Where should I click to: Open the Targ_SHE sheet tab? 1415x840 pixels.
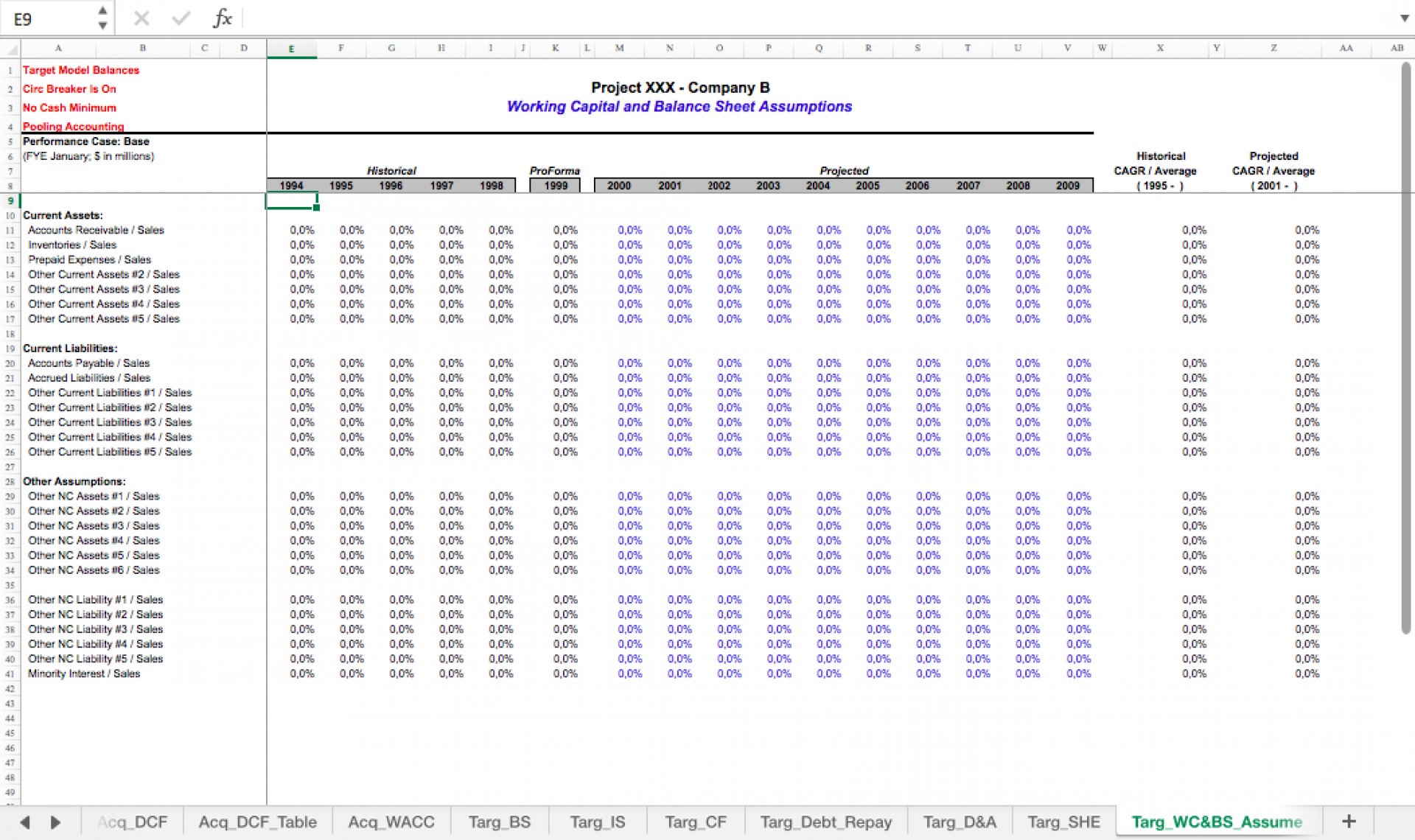pos(1063,822)
